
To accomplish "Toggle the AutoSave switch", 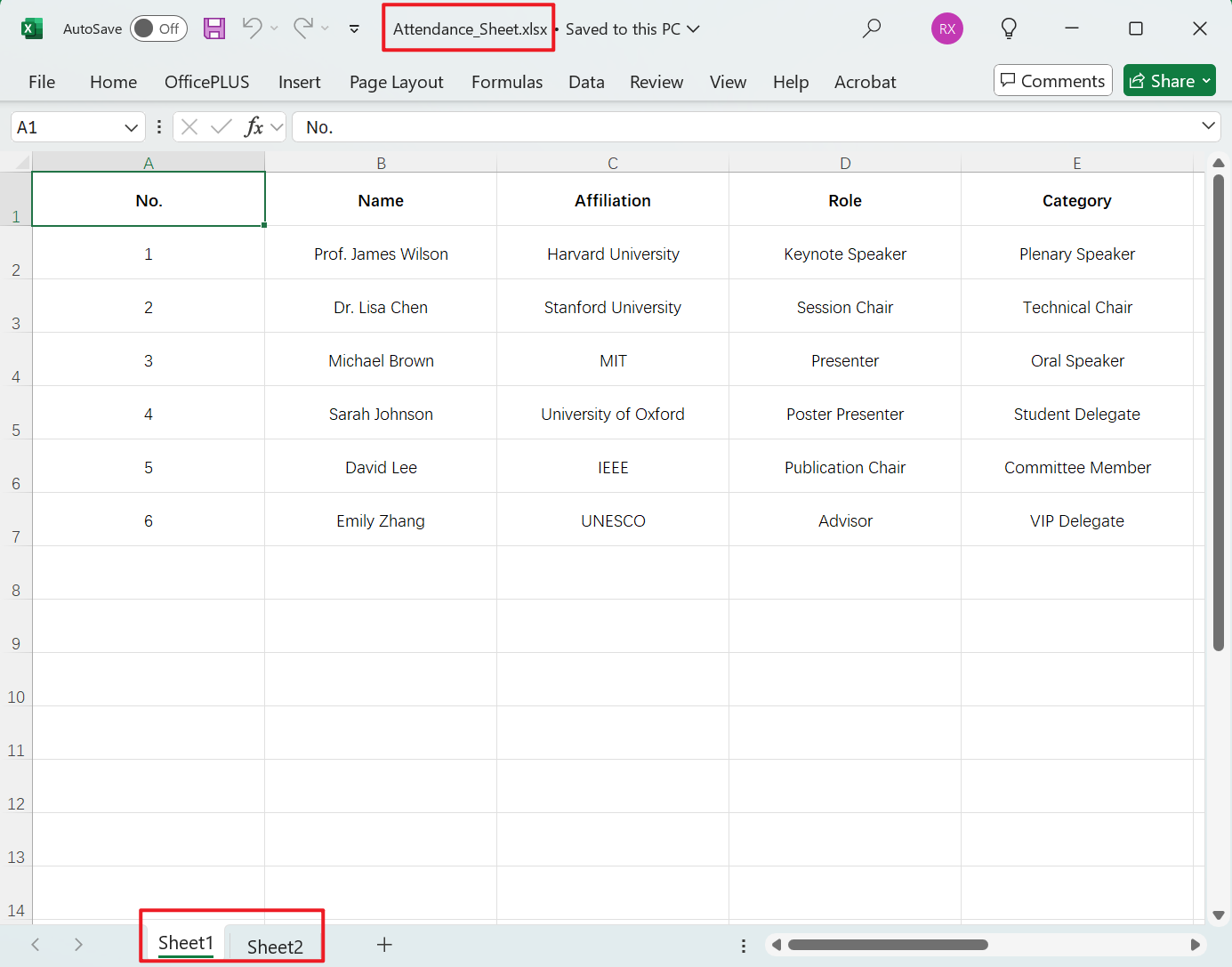I will point(158,28).
